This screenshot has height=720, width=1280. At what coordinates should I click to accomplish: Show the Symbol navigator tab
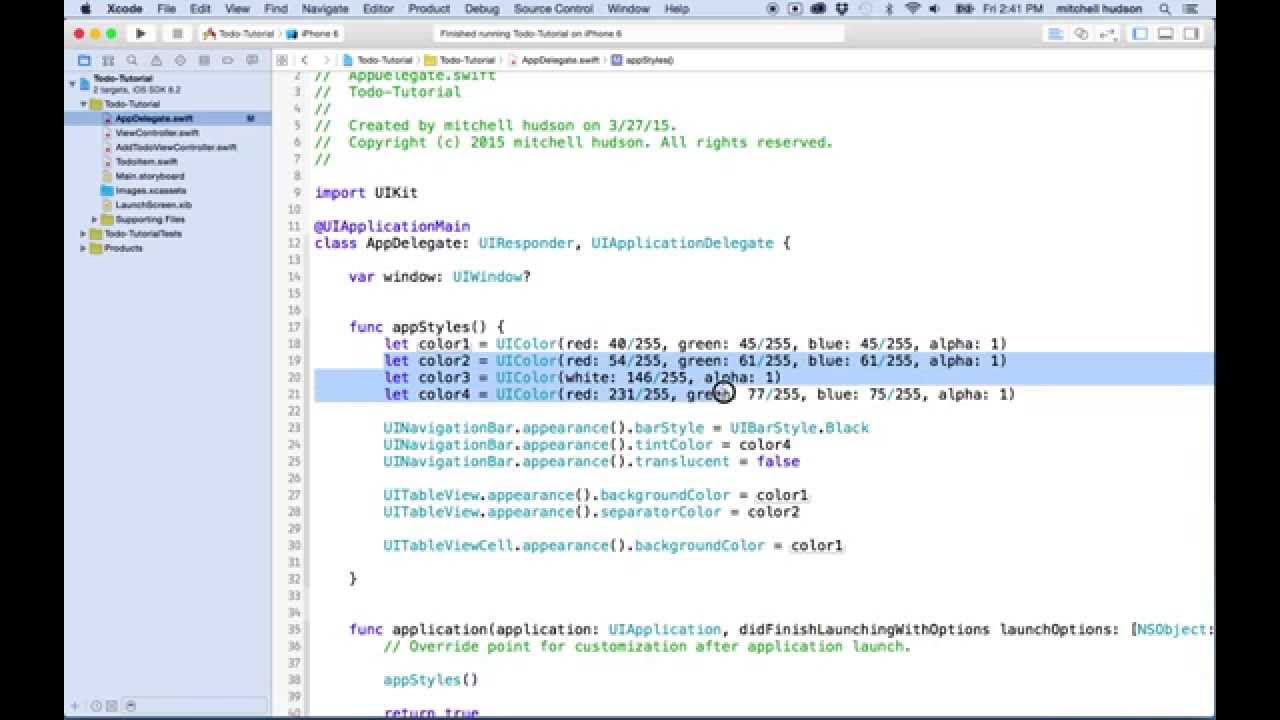pyautogui.click(x=108, y=61)
